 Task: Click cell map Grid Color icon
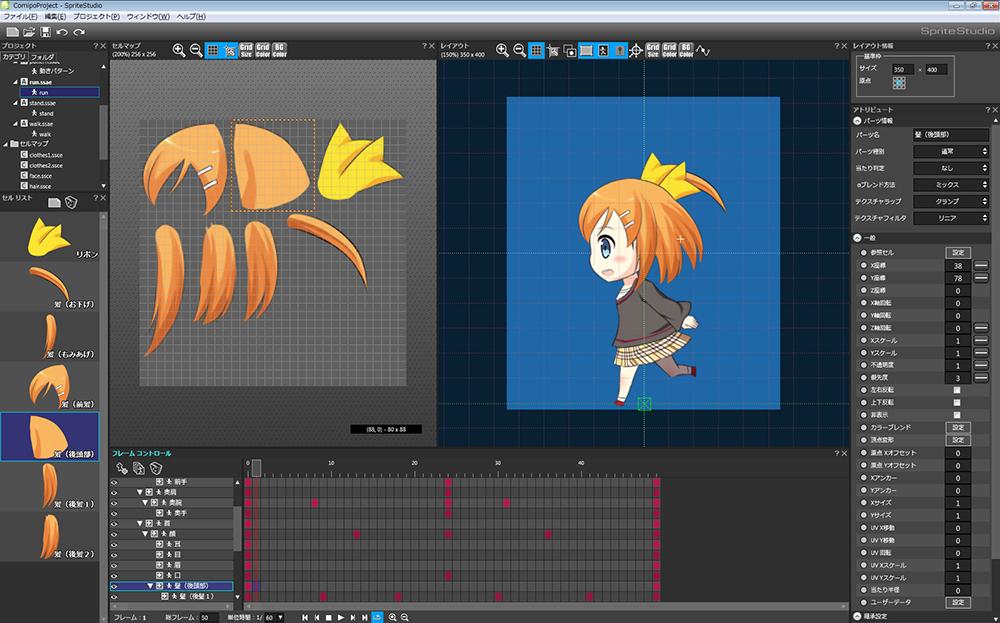(263, 50)
